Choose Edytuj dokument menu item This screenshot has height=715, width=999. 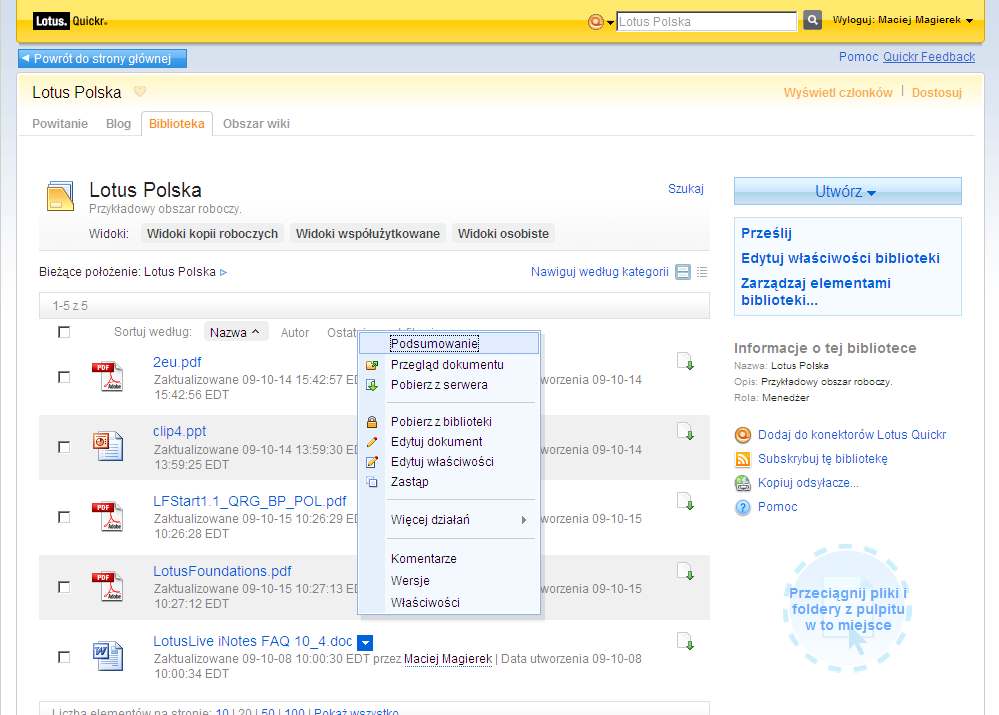tap(449, 442)
